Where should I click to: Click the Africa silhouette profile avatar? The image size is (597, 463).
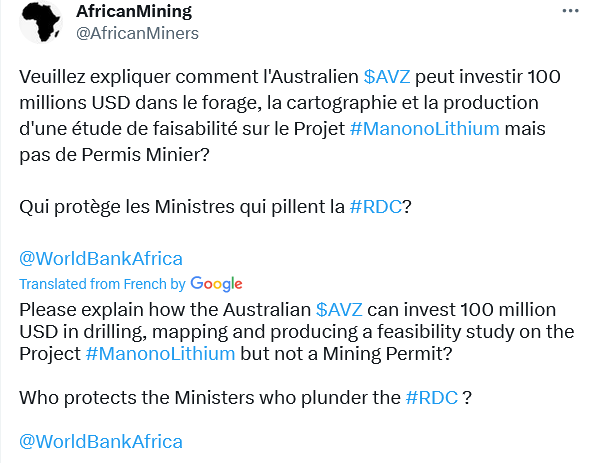coord(41,22)
